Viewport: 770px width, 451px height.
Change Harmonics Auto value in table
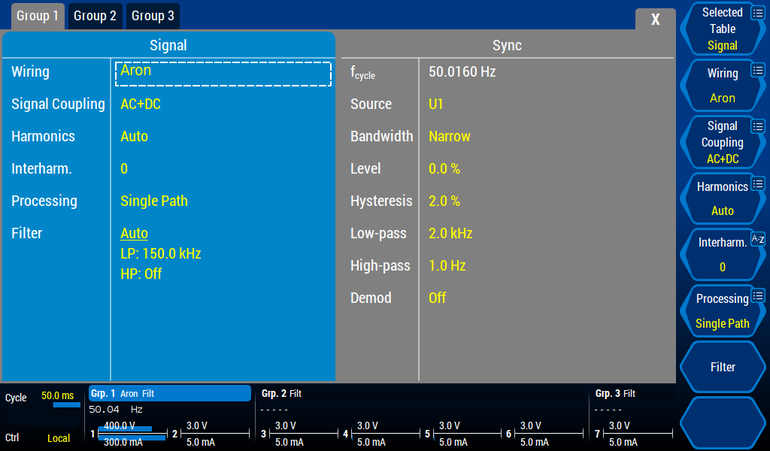point(134,136)
